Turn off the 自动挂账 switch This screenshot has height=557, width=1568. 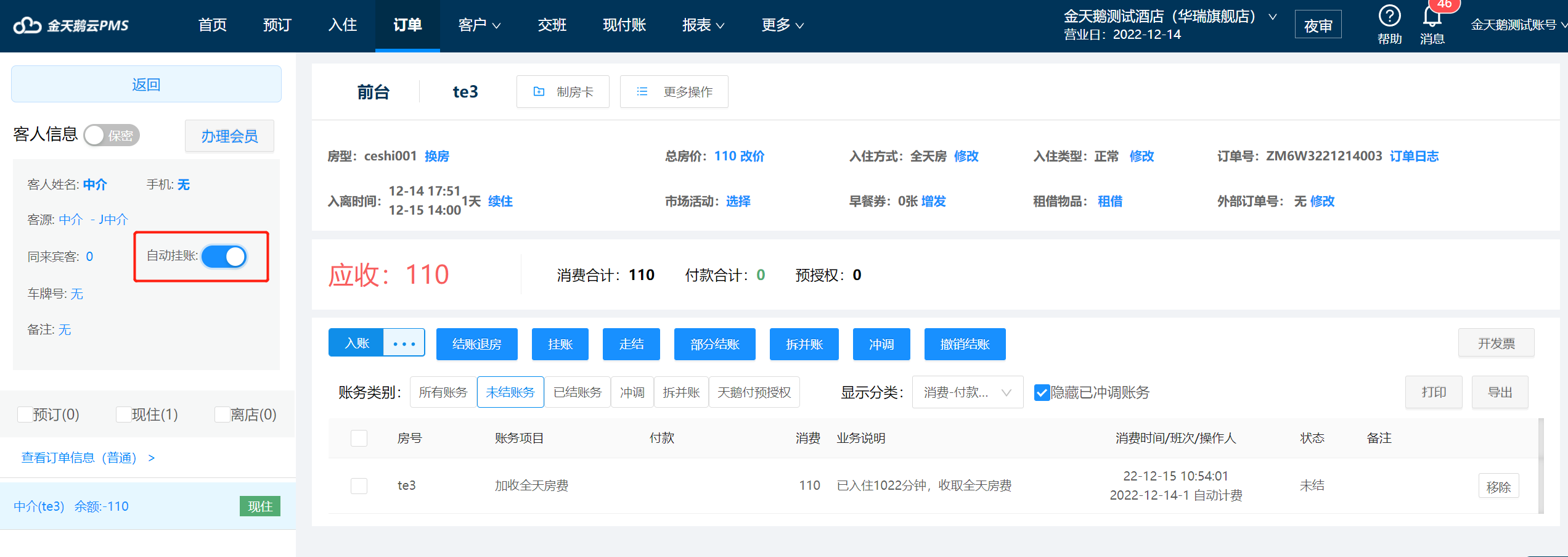(x=224, y=257)
